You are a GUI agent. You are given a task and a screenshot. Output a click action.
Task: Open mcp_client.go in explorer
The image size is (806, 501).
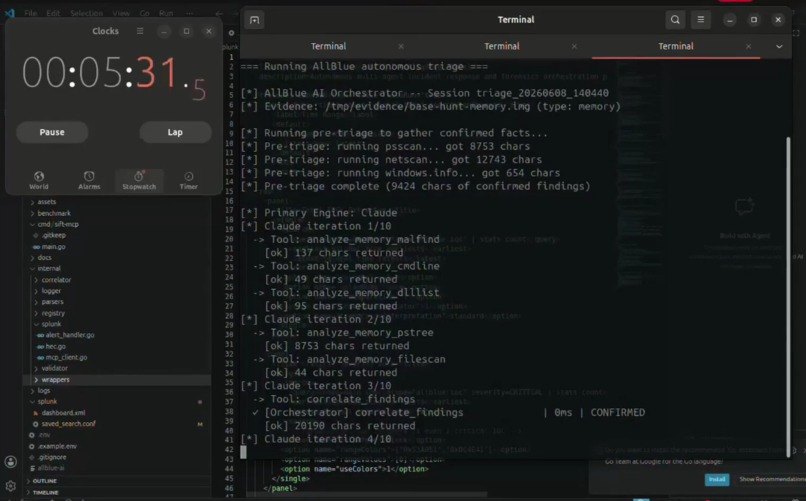66,357
